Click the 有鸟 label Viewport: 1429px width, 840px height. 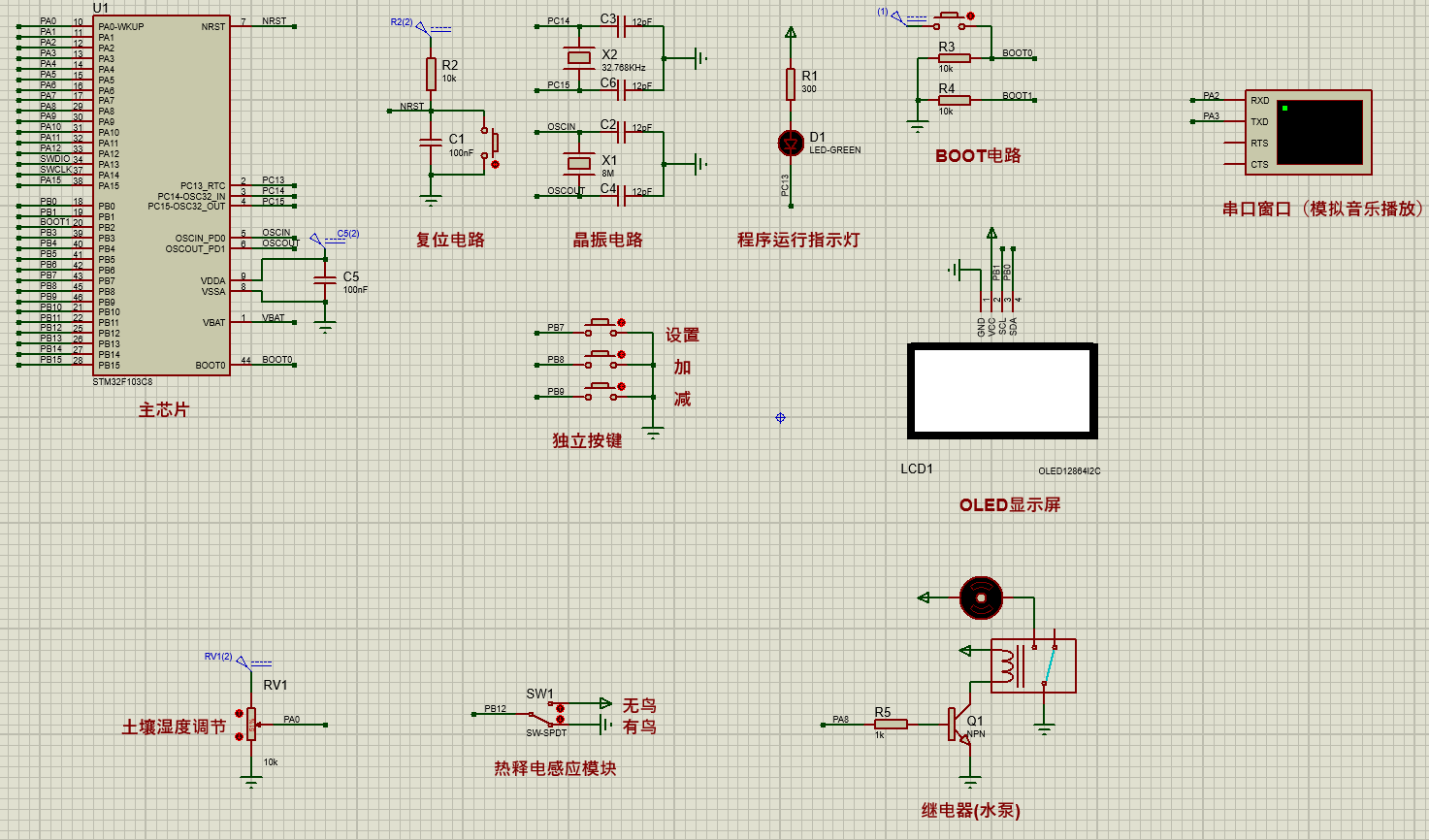click(x=639, y=727)
